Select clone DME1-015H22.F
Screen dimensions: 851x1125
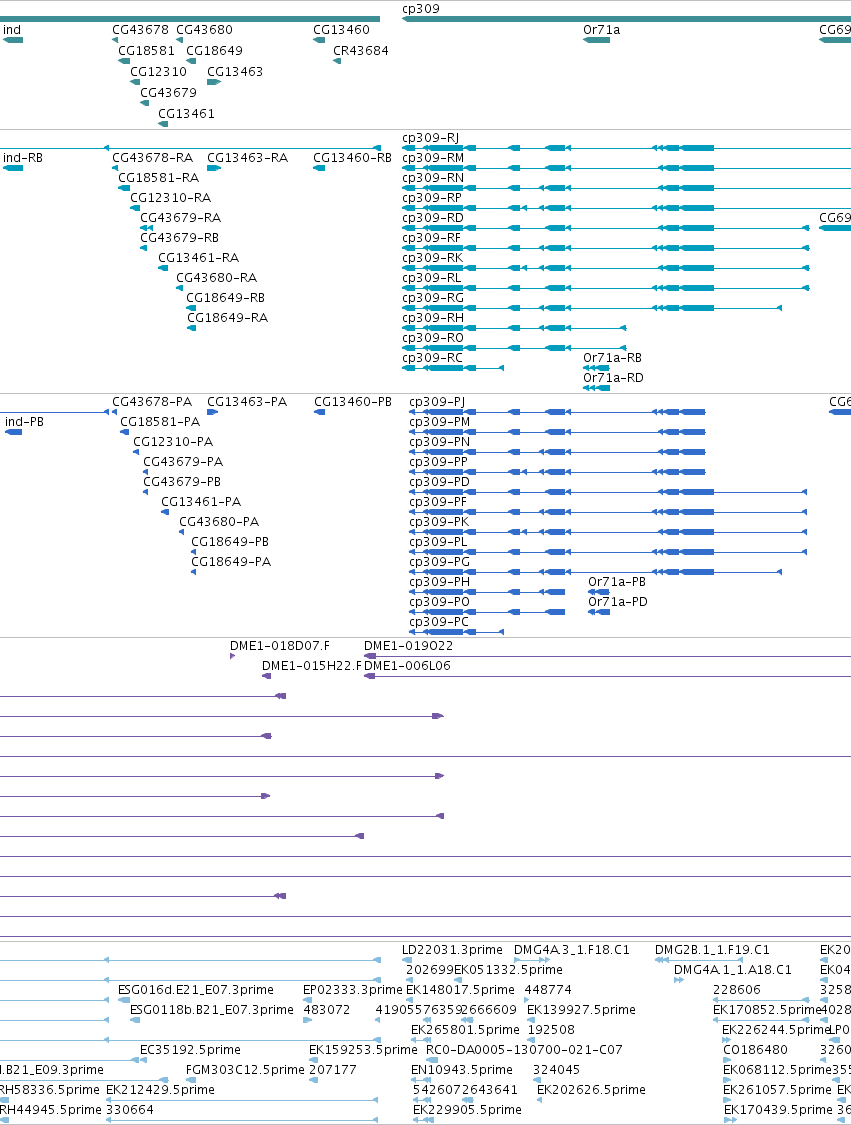[312, 665]
